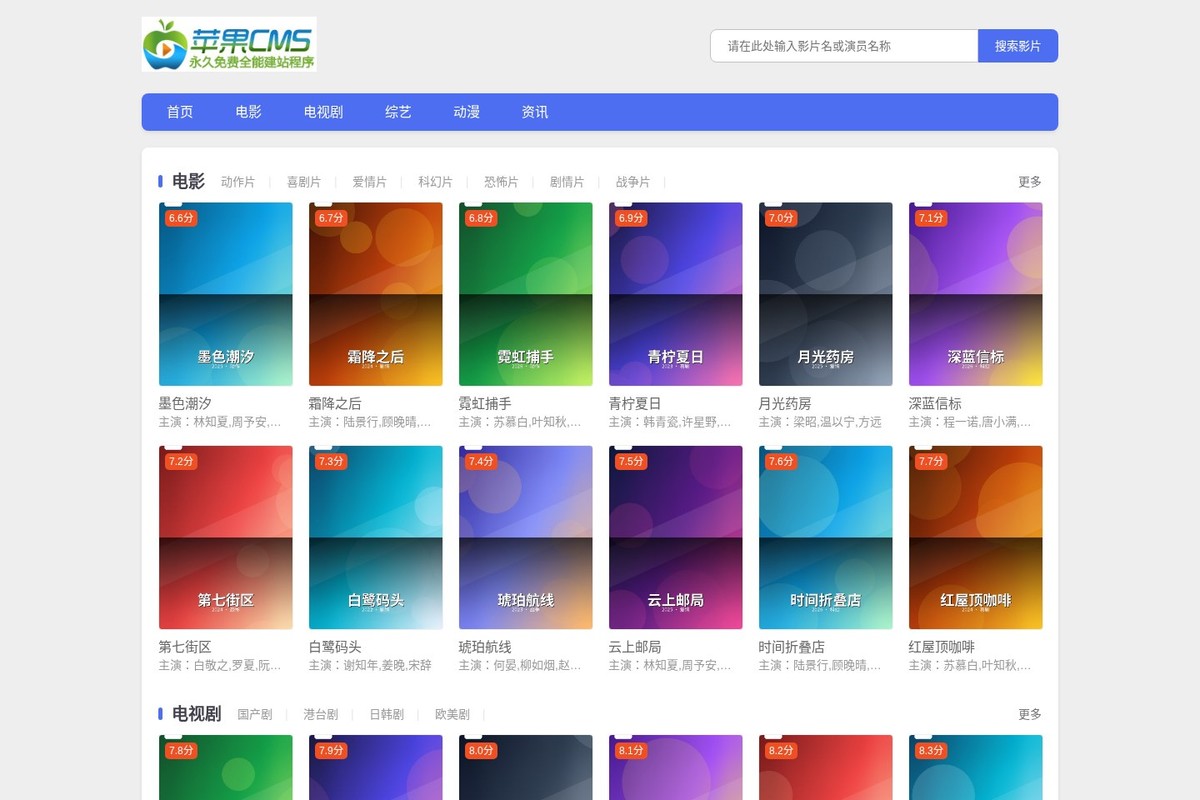Choose the 恐怖片 category link

pos(502,182)
